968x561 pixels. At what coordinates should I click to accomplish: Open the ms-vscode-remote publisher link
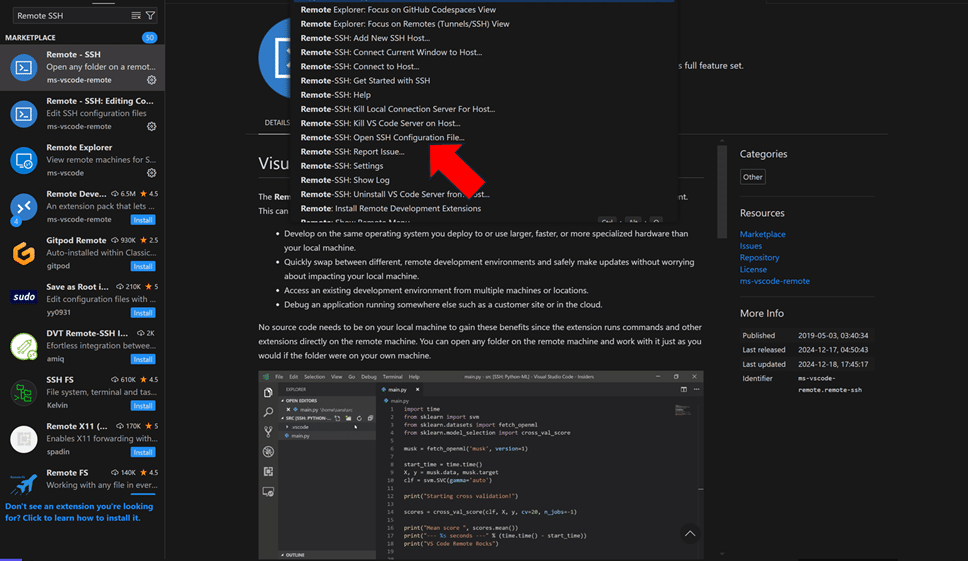(x=775, y=281)
